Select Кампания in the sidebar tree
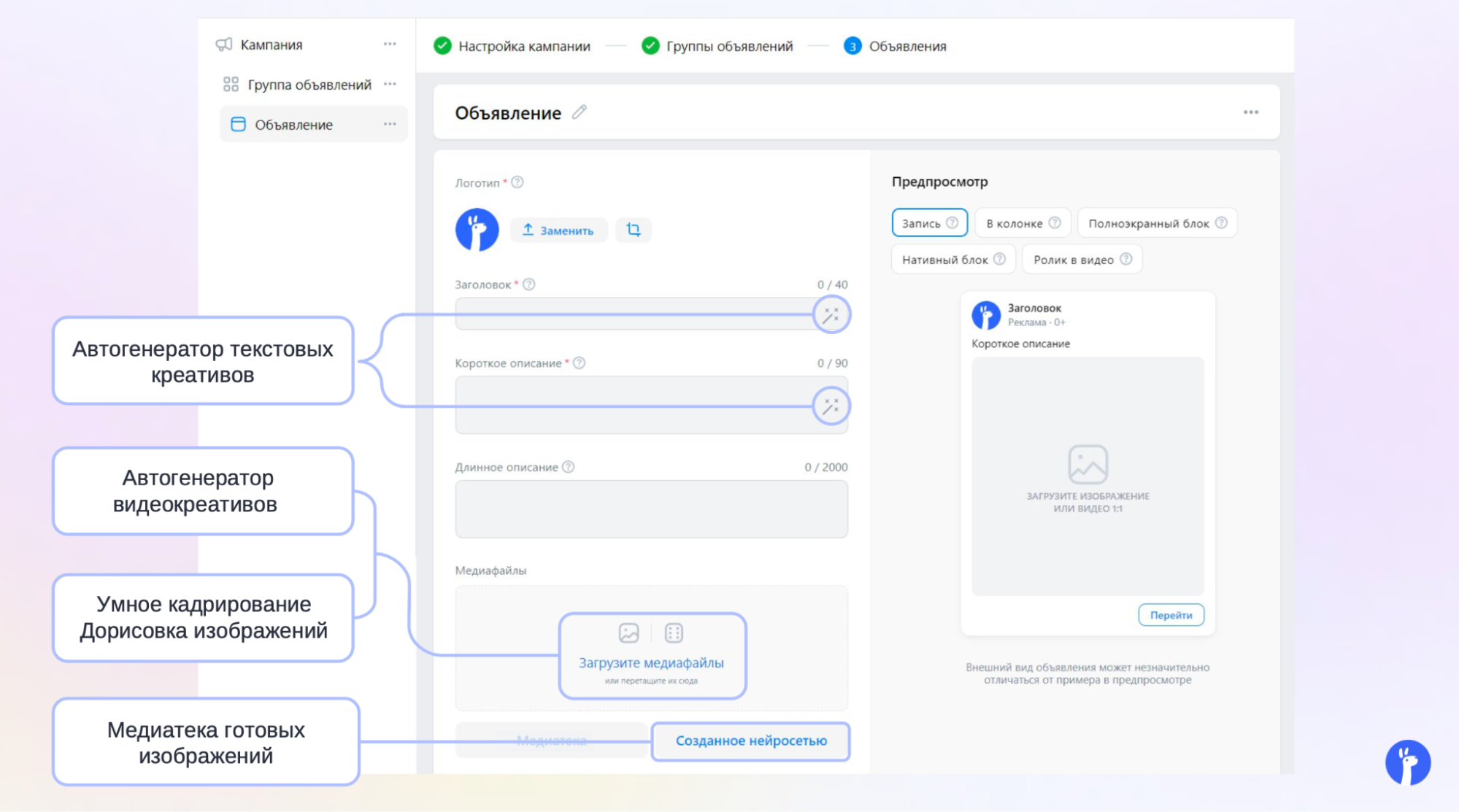 click(x=272, y=45)
